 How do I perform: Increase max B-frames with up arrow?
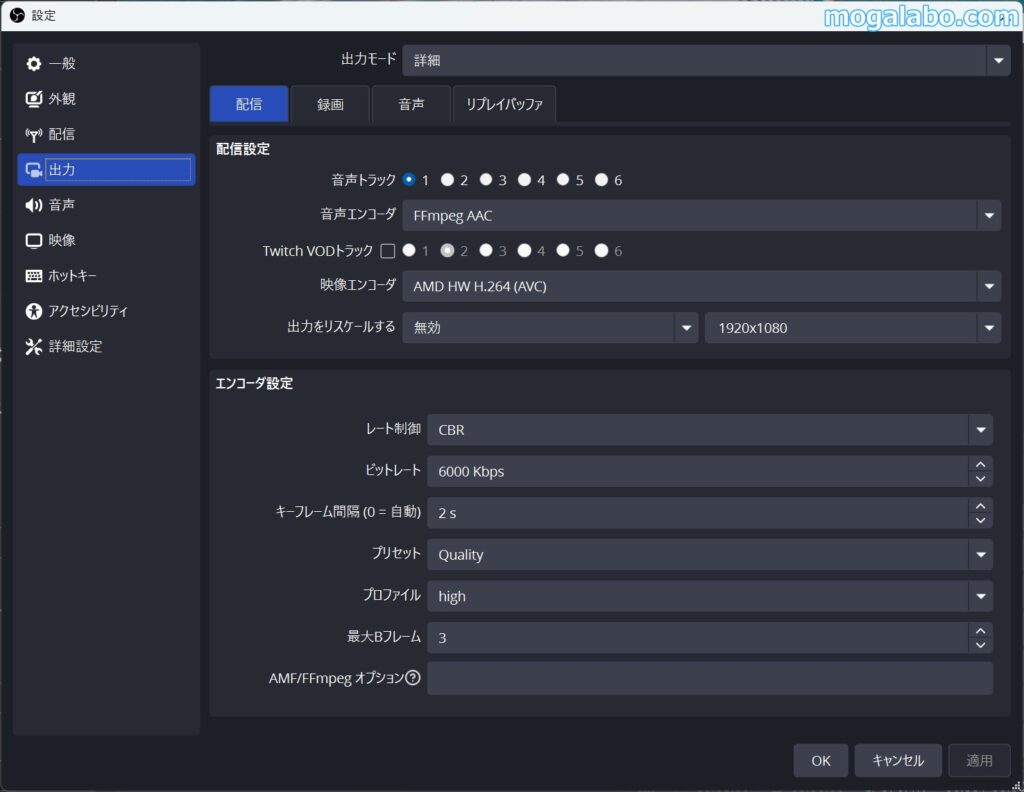(980, 631)
